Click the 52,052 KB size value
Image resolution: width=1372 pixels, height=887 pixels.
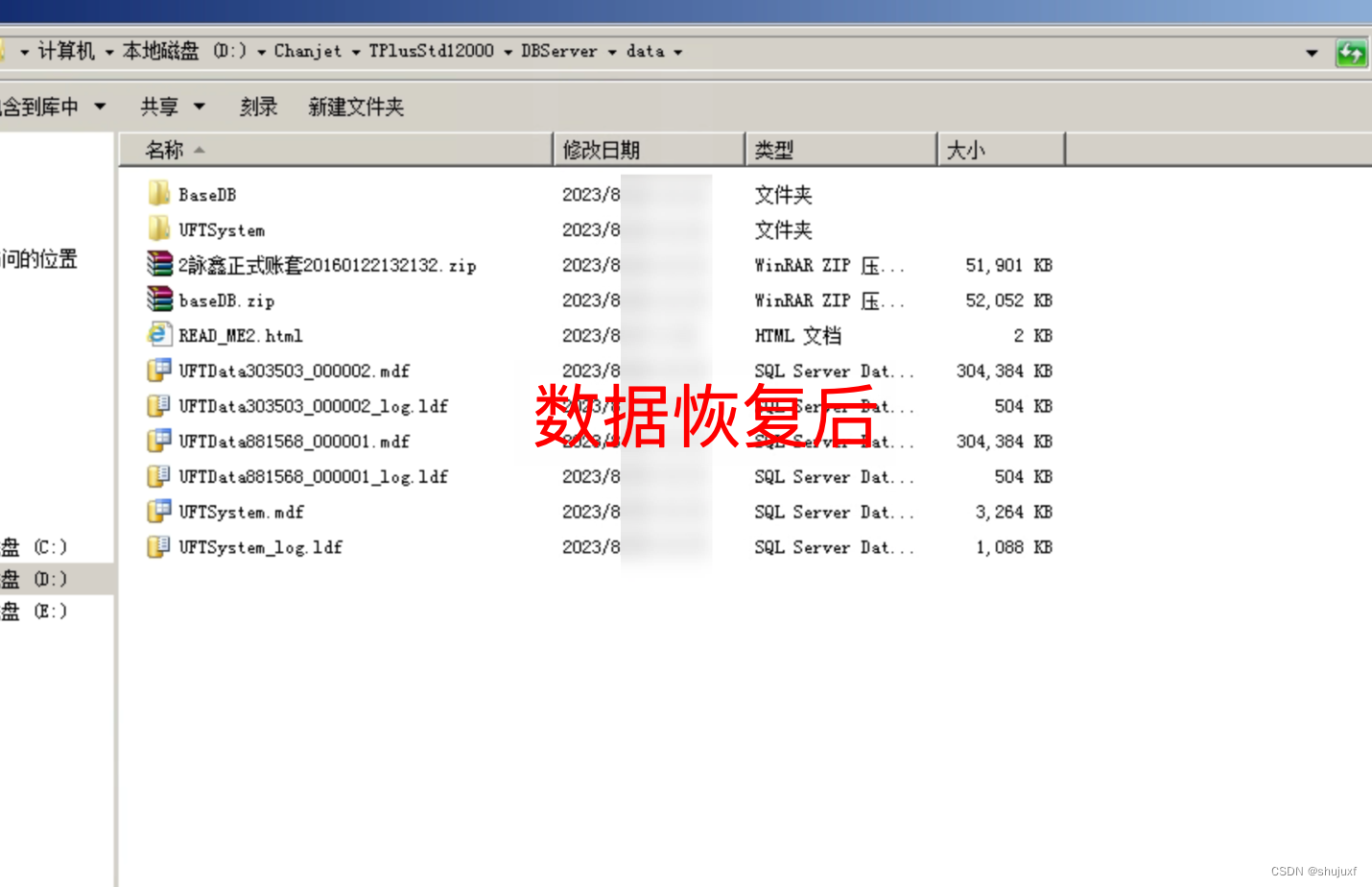tap(1008, 300)
